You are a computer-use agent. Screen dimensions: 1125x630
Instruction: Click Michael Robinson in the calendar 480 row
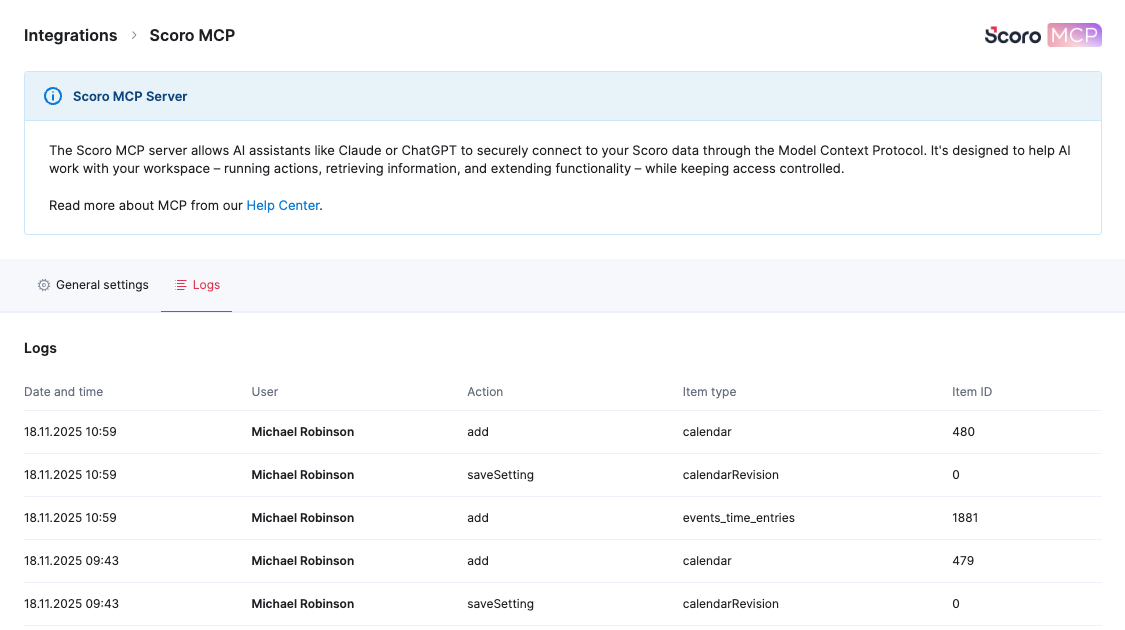click(x=303, y=432)
